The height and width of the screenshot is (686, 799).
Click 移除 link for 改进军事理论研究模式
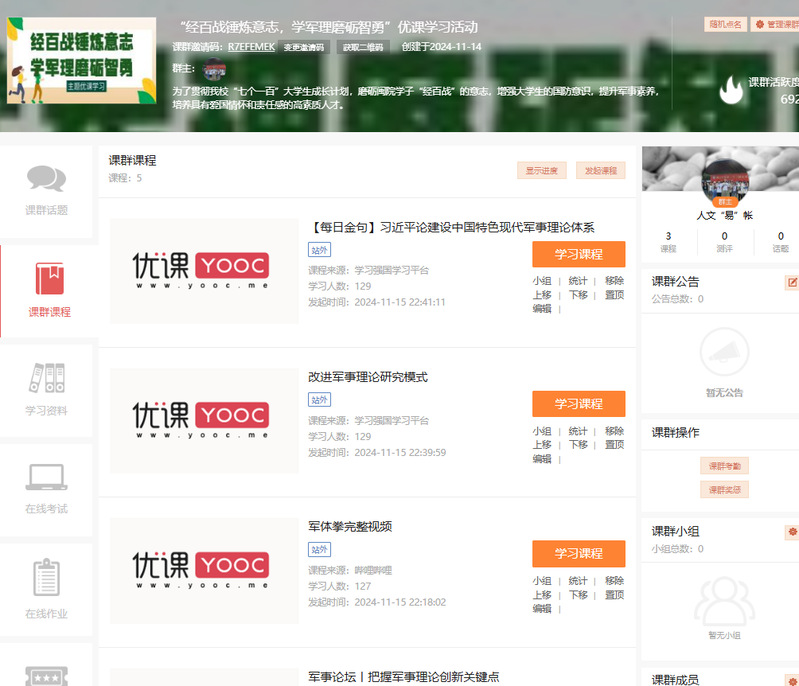pyautogui.click(x=615, y=431)
